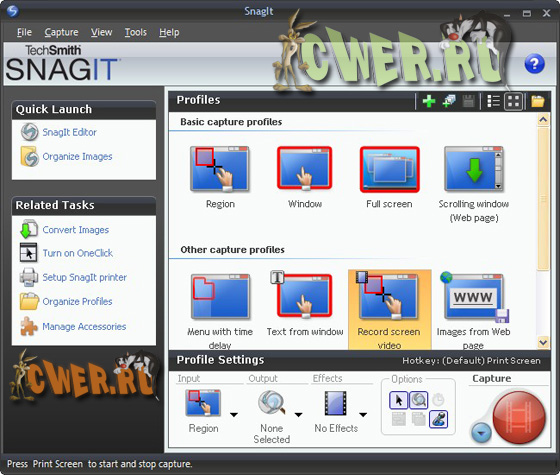
Task: Click the Manage Accessories puzzle icon
Action: (x=29, y=326)
